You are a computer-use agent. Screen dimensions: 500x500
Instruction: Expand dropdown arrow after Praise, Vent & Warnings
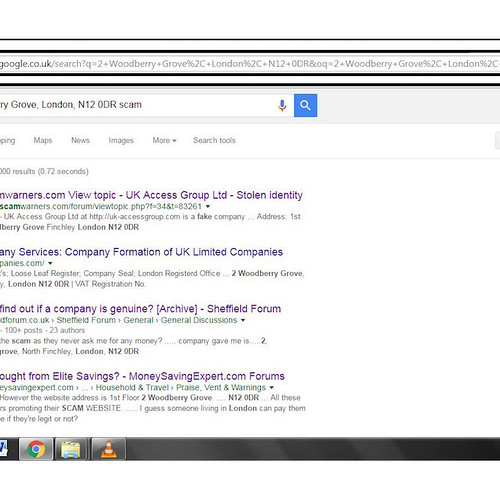[x=272, y=388]
